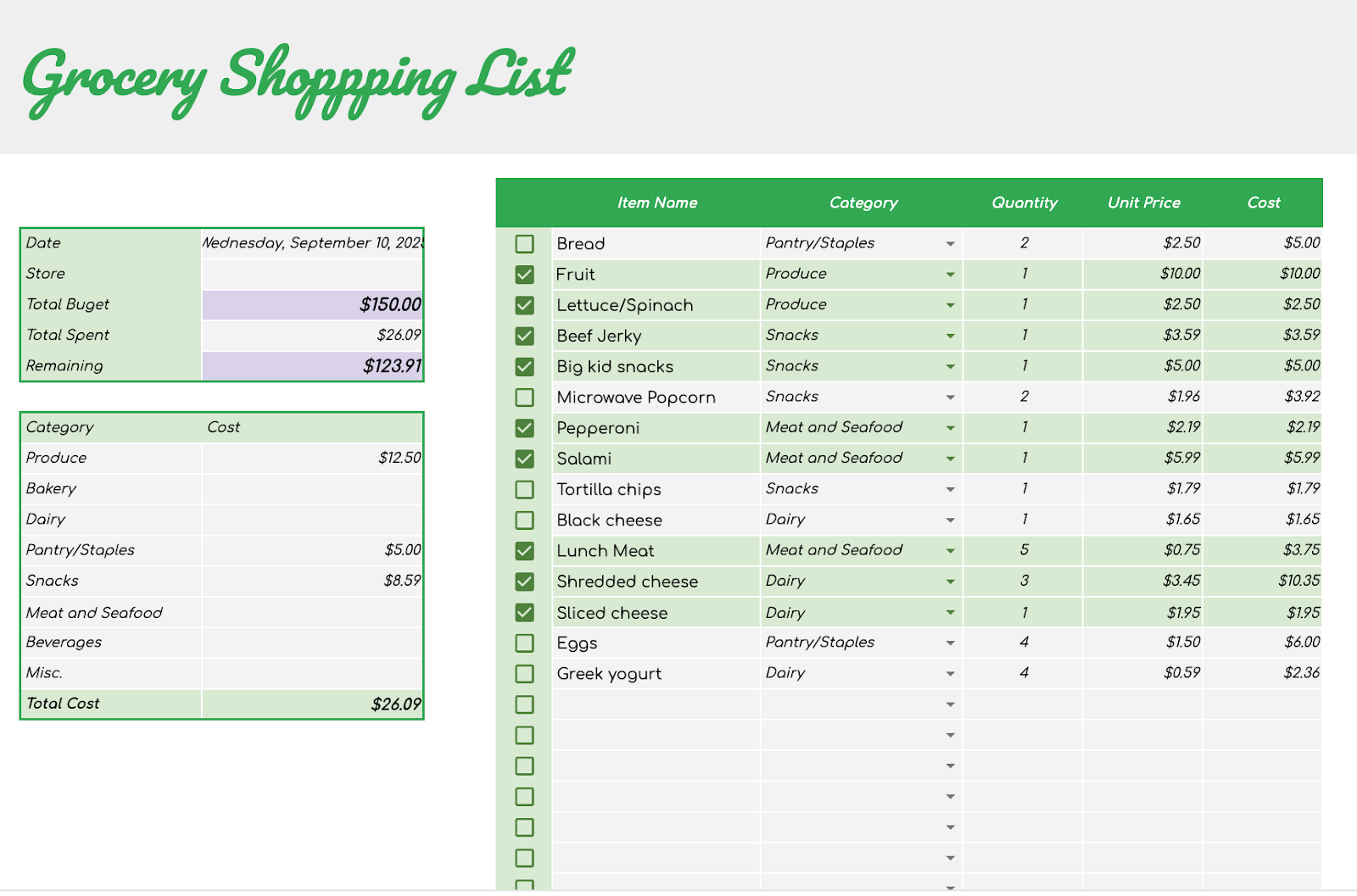The width and height of the screenshot is (1357, 896).
Task: Check the Black cheese checkbox
Action: [523, 520]
